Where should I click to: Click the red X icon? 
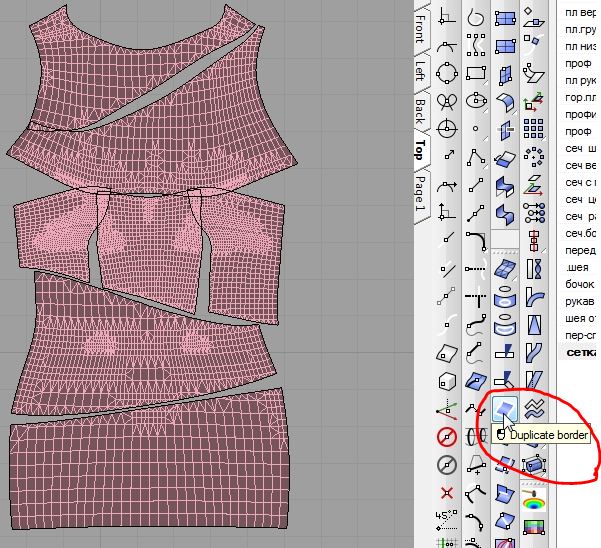[x=446, y=492]
